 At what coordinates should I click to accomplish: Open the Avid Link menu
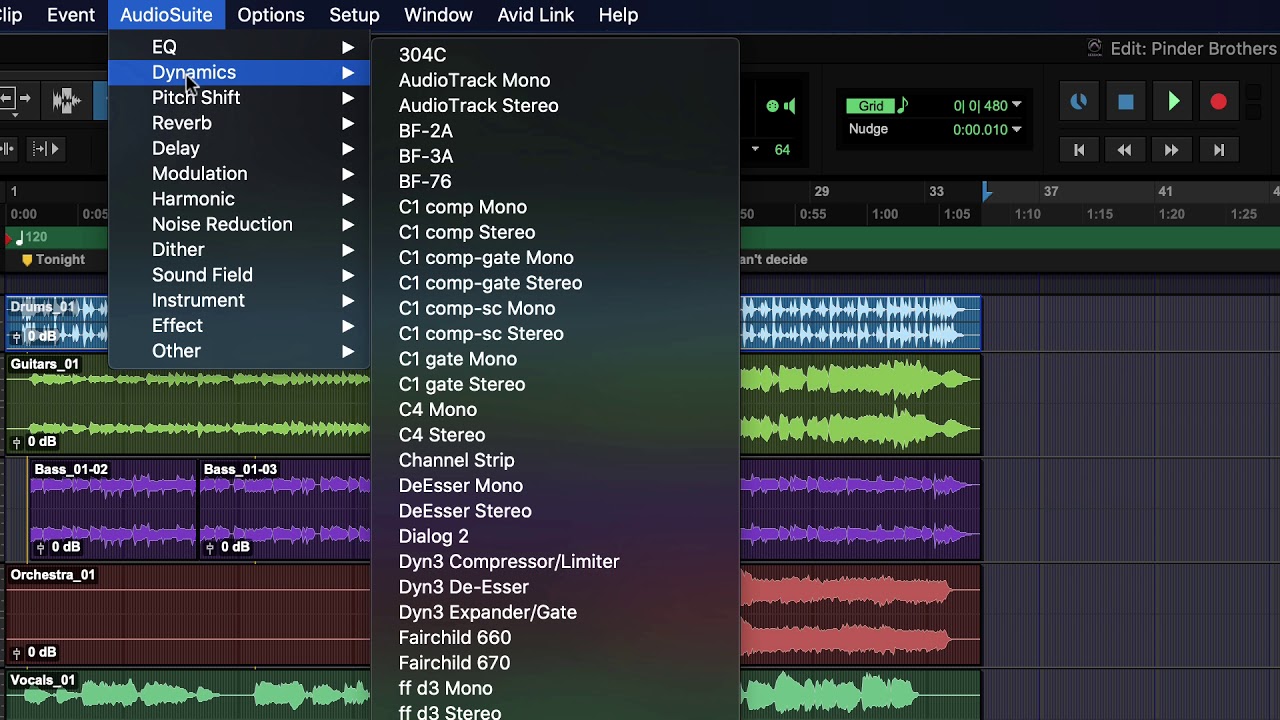tap(536, 15)
